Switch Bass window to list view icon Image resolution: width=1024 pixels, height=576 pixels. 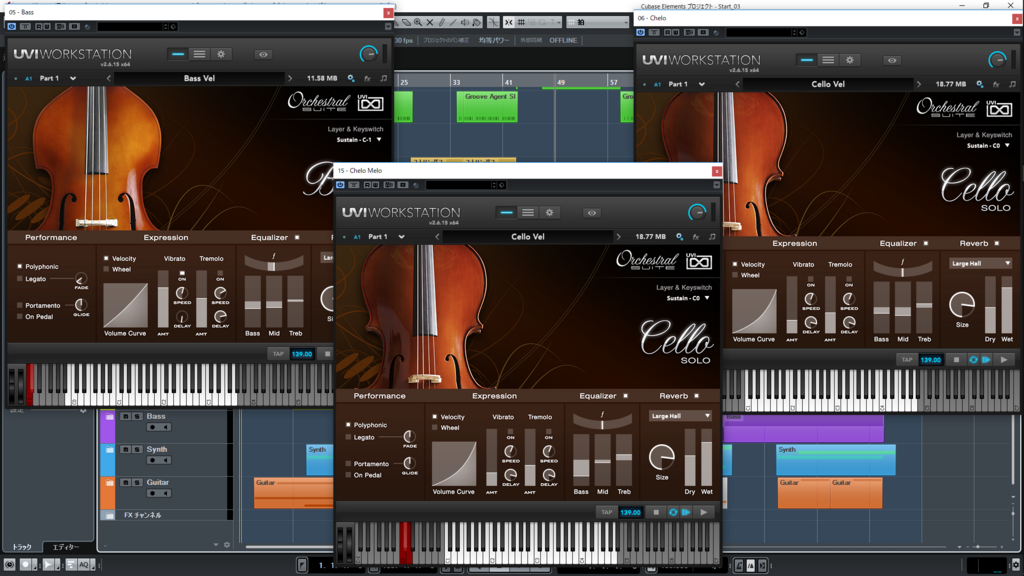199,54
